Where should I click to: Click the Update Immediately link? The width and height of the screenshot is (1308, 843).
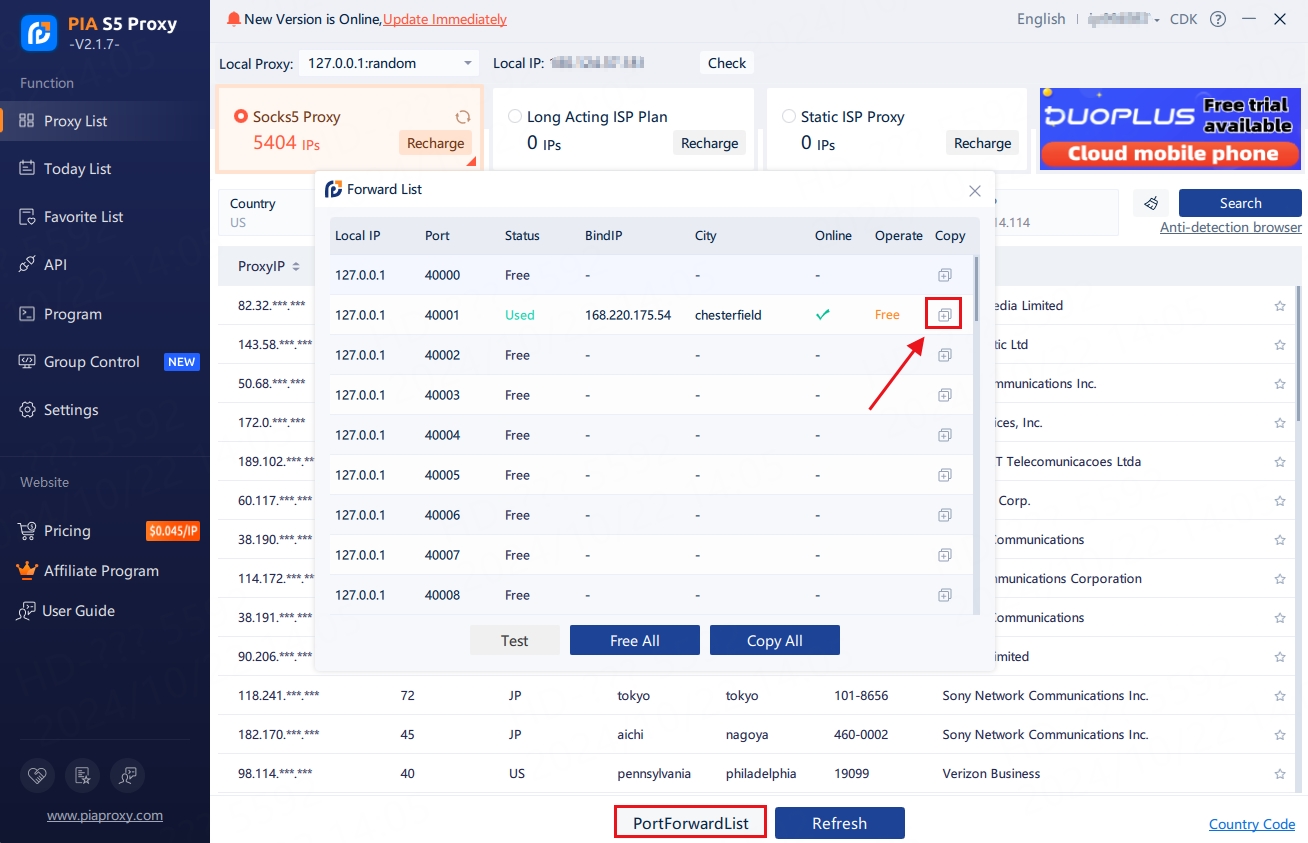click(444, 19)
